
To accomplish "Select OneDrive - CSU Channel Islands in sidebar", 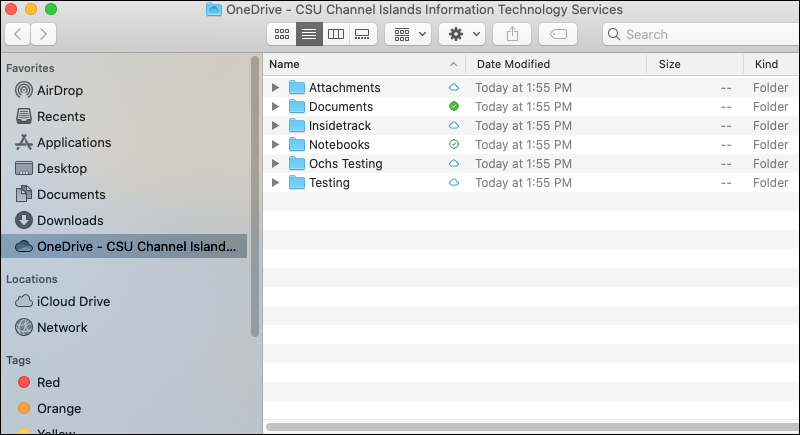I will click(x=124, y=246).
